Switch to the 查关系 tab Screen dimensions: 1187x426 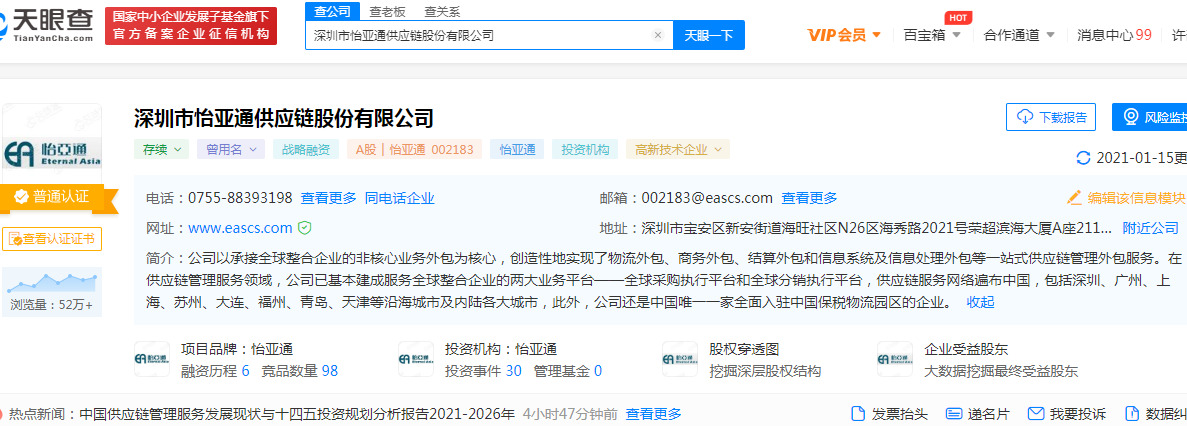click(x=442, y=11)
